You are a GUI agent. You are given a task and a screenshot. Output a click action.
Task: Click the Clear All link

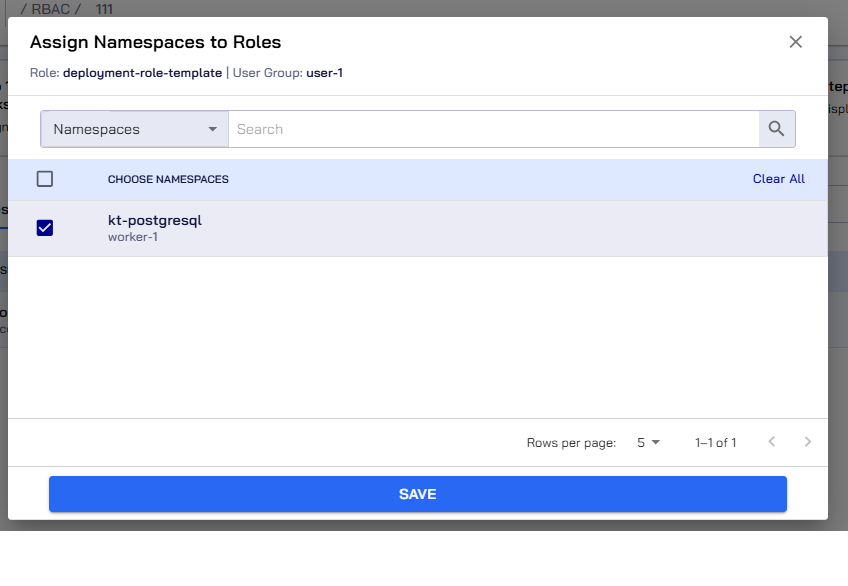point(778,179)
